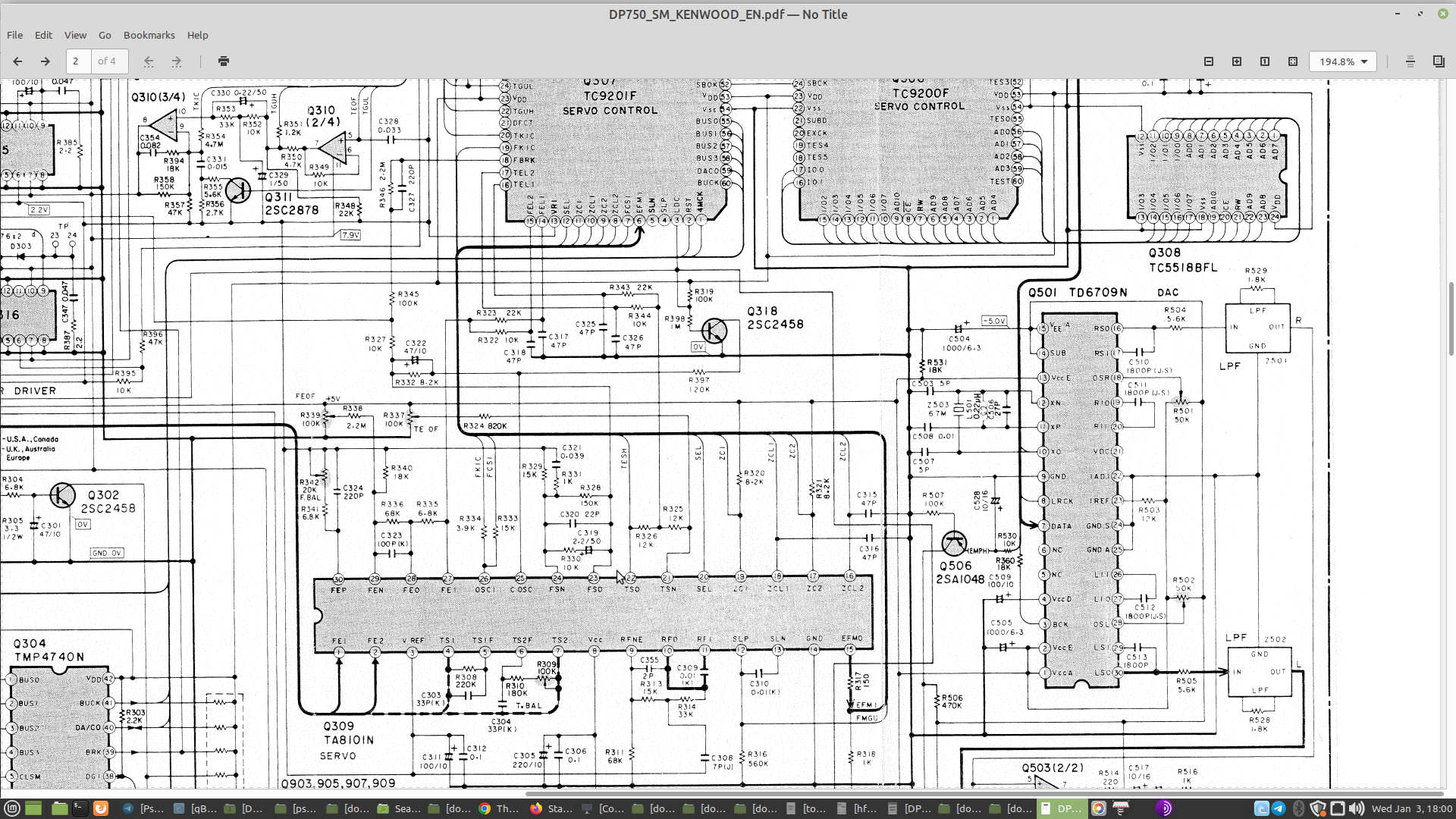
Task: Open the Bookmarks menu
Action: (149, 35)
